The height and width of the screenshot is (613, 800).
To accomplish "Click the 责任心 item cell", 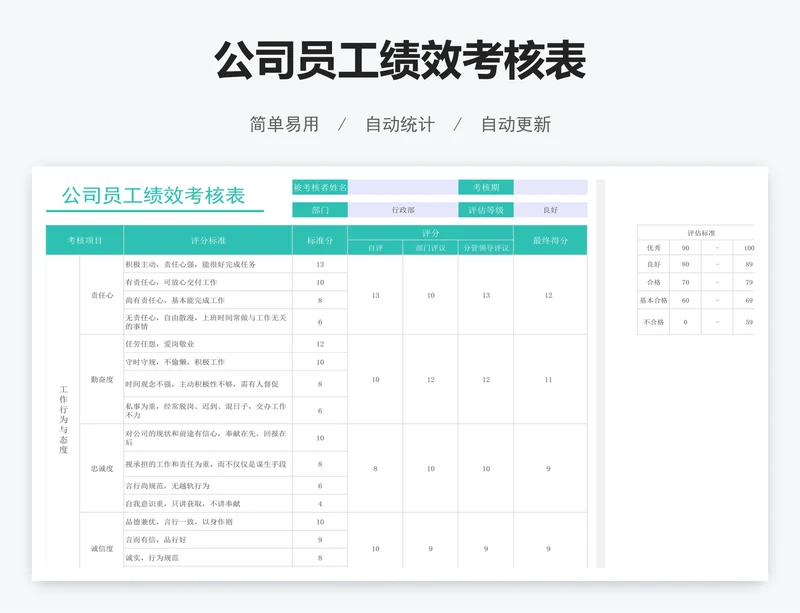I will click(x=102, y=295).
